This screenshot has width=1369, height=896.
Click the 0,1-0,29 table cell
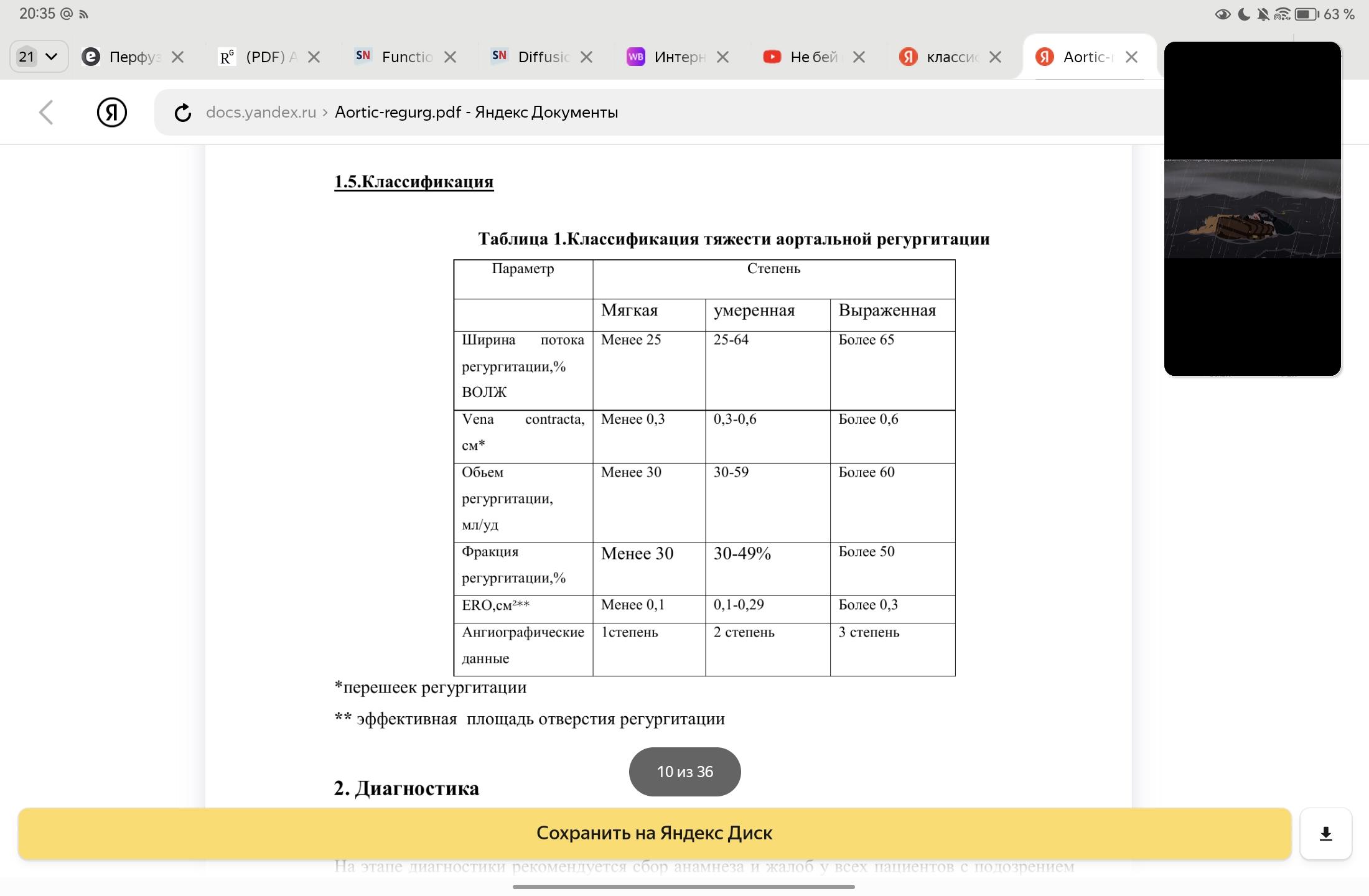click(768, 609)
